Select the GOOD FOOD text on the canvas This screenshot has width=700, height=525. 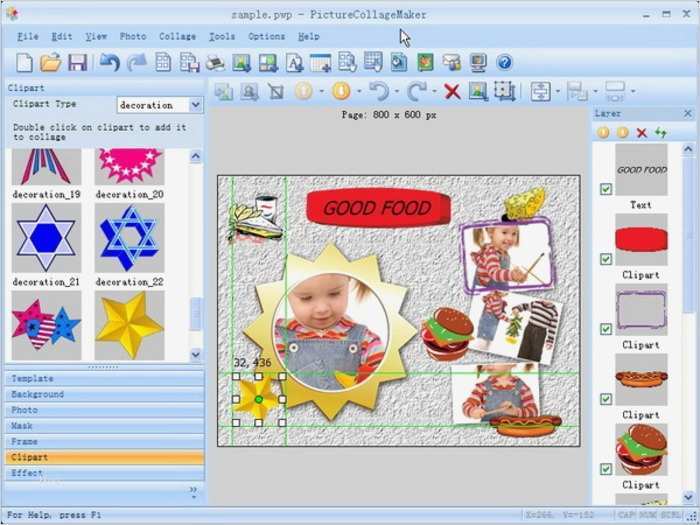(377, 208)
